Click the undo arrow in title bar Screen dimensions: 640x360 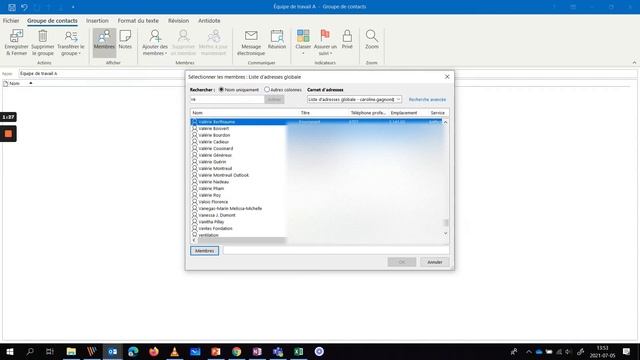(24, 7)
